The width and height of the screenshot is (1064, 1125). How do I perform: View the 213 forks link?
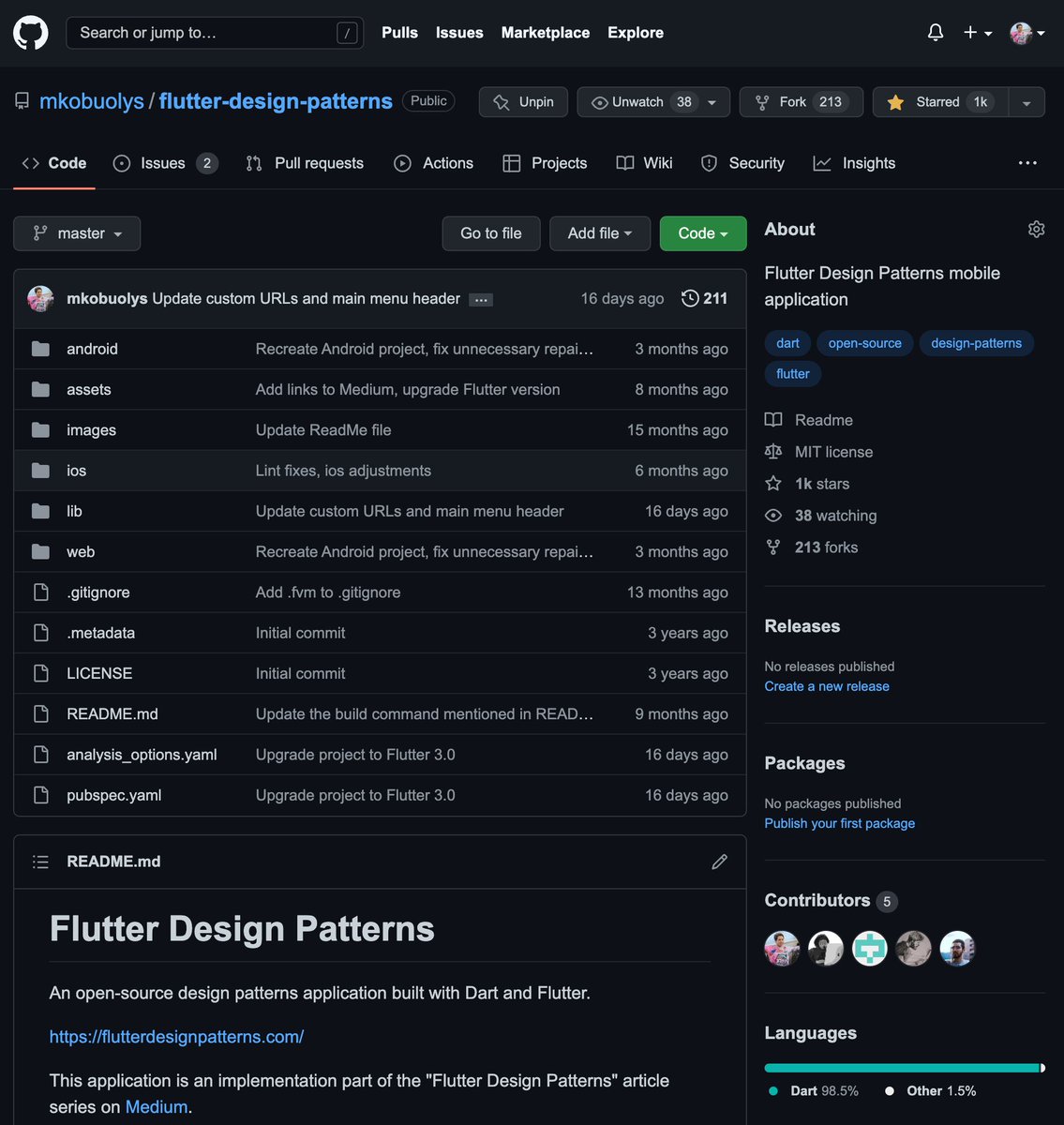click(812, 547)
